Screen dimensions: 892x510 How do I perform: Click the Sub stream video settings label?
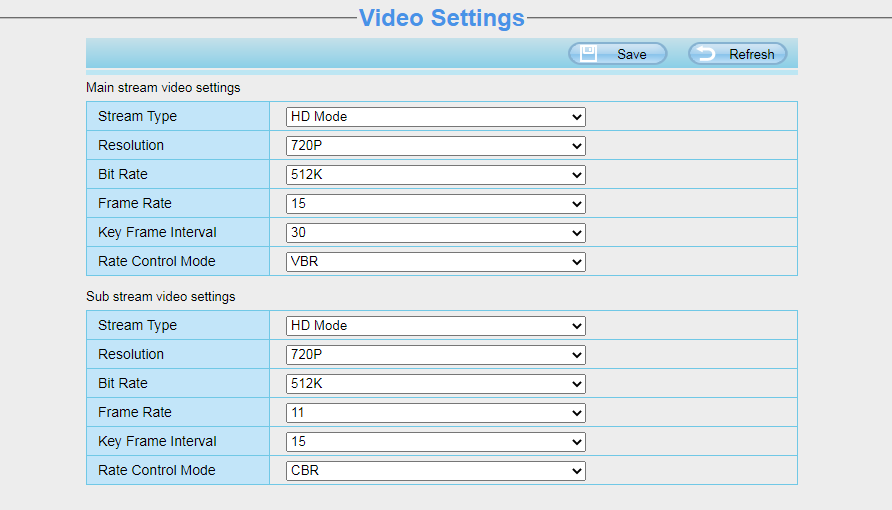click(x=160, y=297)
